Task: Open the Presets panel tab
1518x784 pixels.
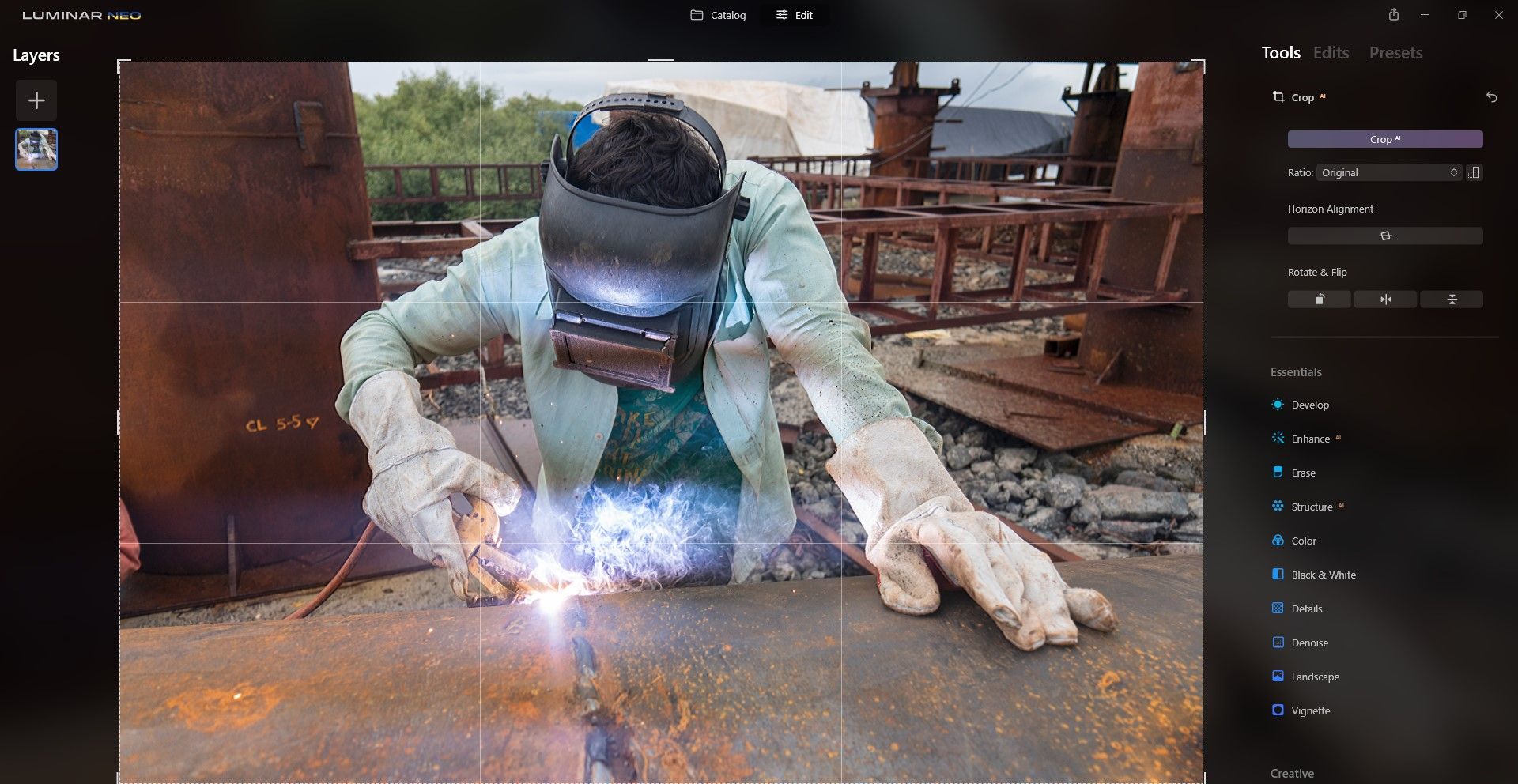Action: (x=1395, y=53)
